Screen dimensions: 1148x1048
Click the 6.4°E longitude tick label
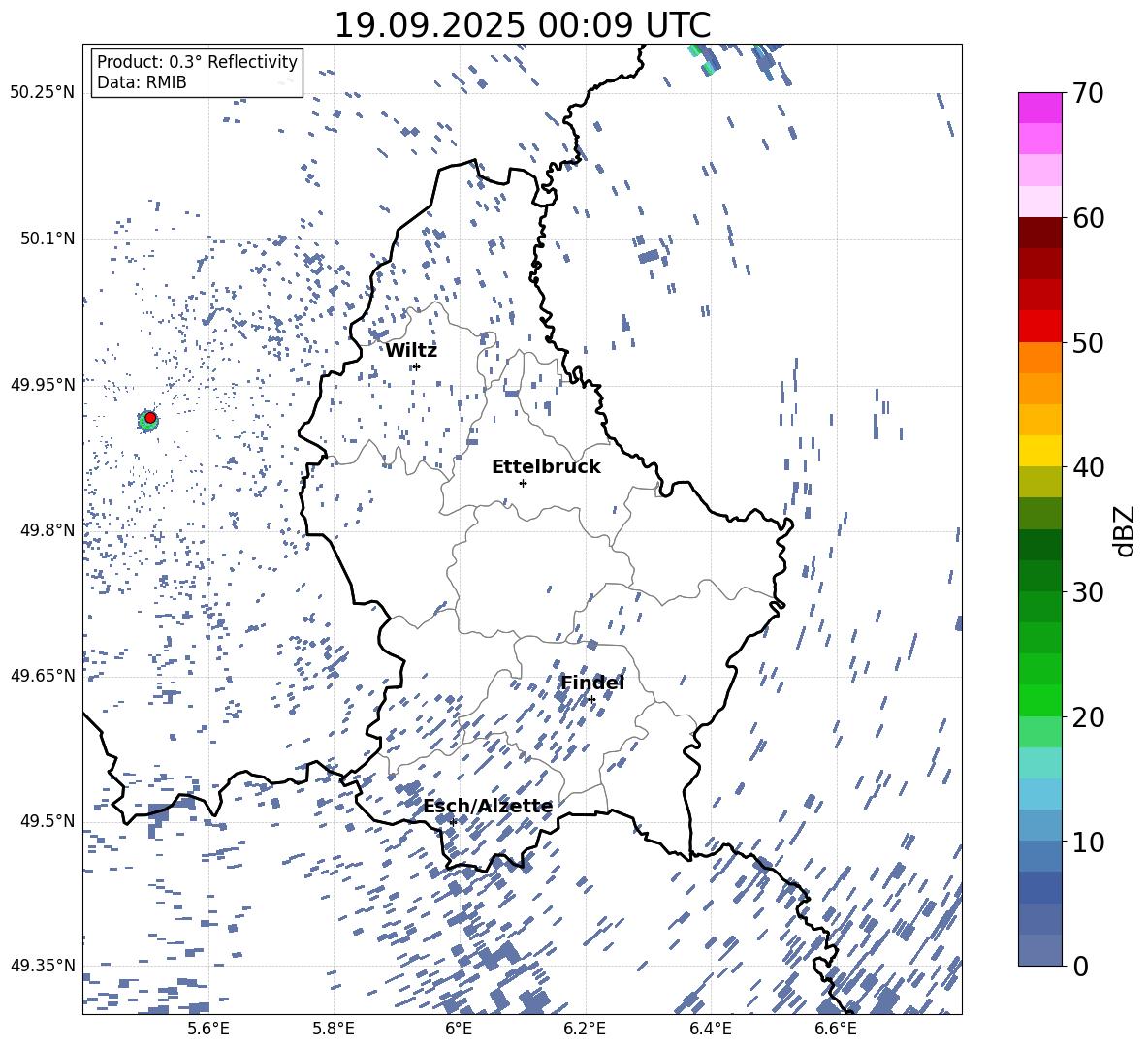point(710,1029)
